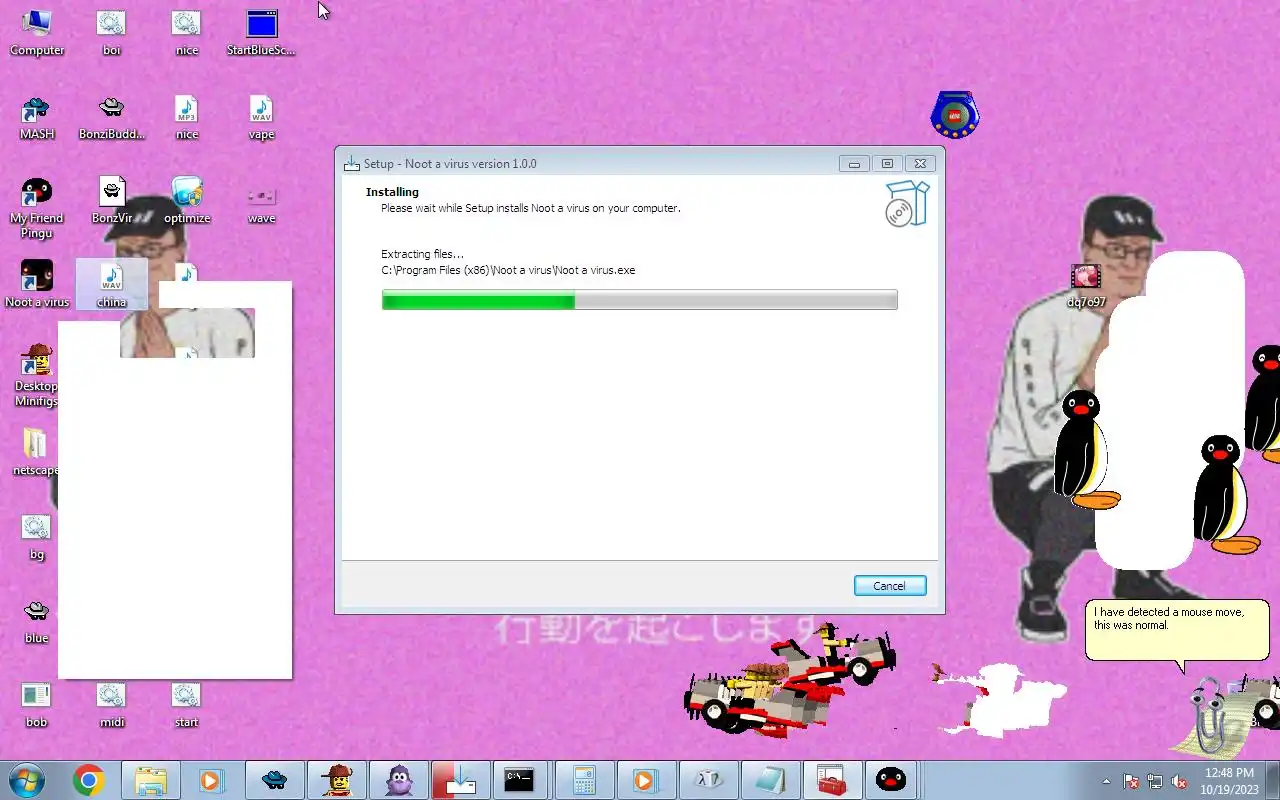Open the Windows Start menu
The width and height of the screenshot is (1280, 800).
tap(27, 779)
